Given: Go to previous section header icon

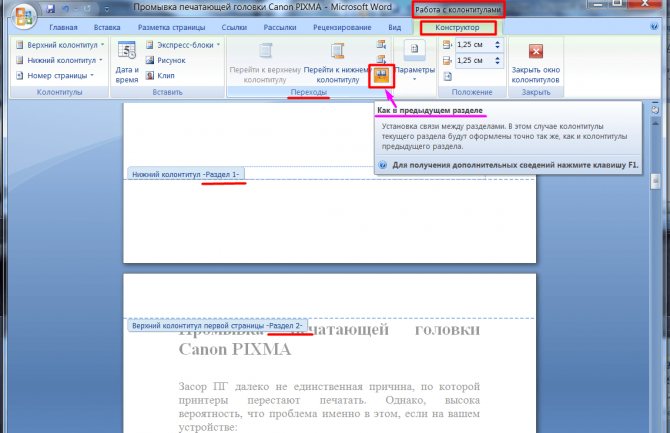Looking at the screenshot, I should tap(381, 44).
